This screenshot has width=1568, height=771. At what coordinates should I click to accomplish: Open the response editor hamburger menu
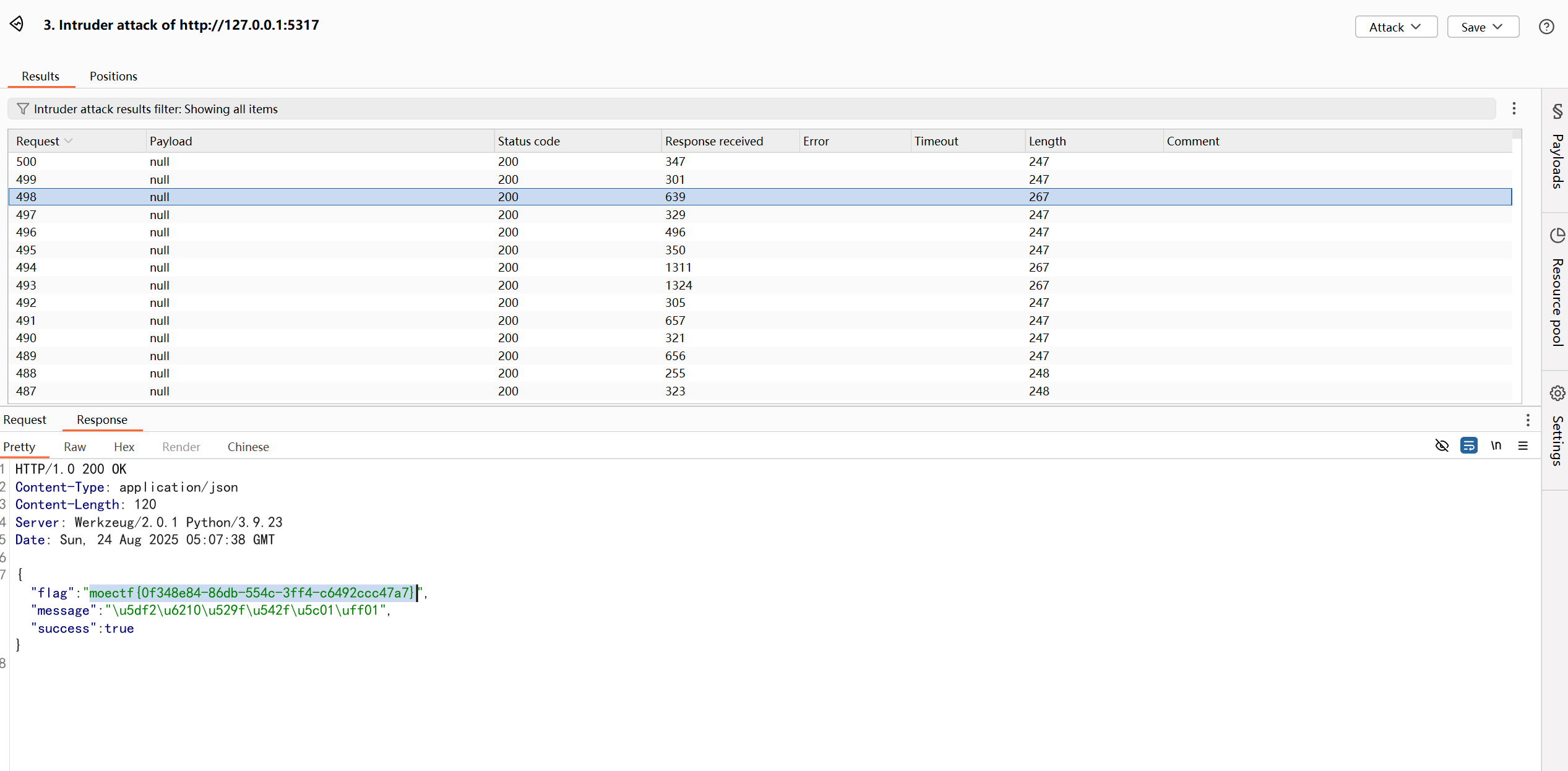coord(1523,446)
